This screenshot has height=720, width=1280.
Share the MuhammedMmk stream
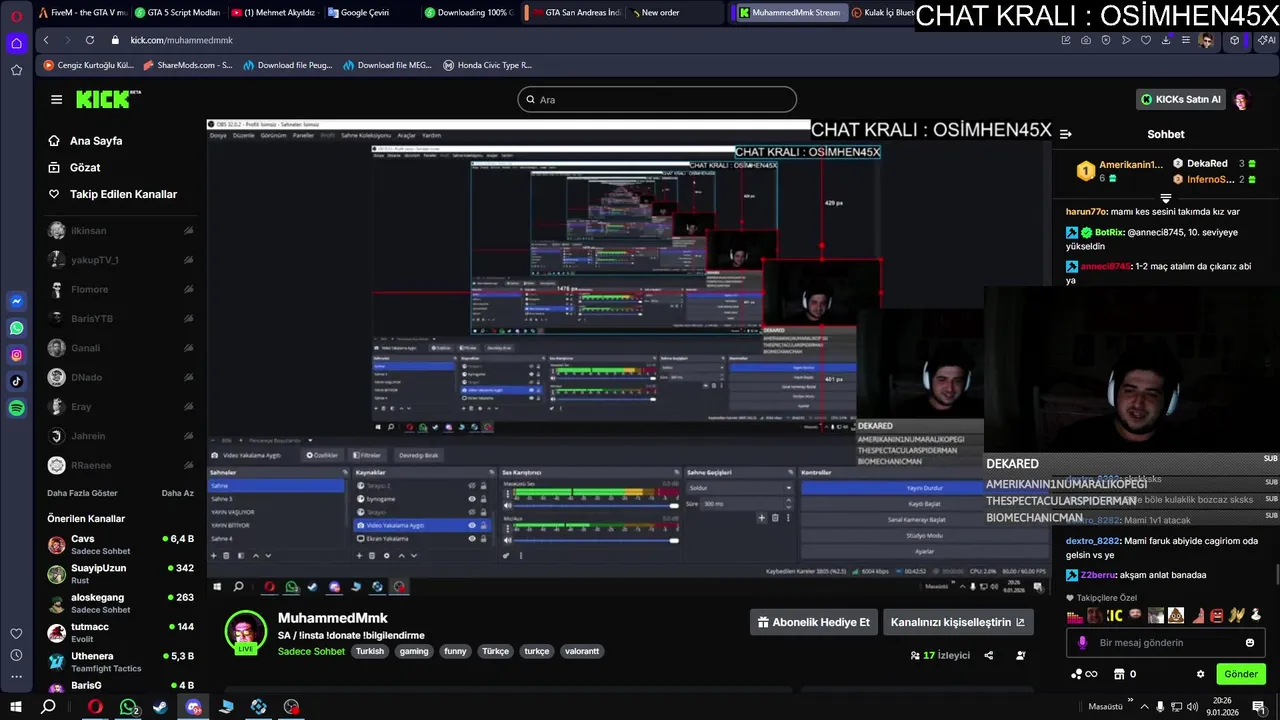[989, 656]
